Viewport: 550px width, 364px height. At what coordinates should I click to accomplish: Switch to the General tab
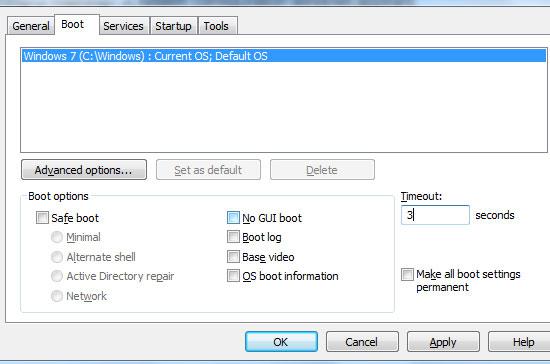tap(31, 26)
